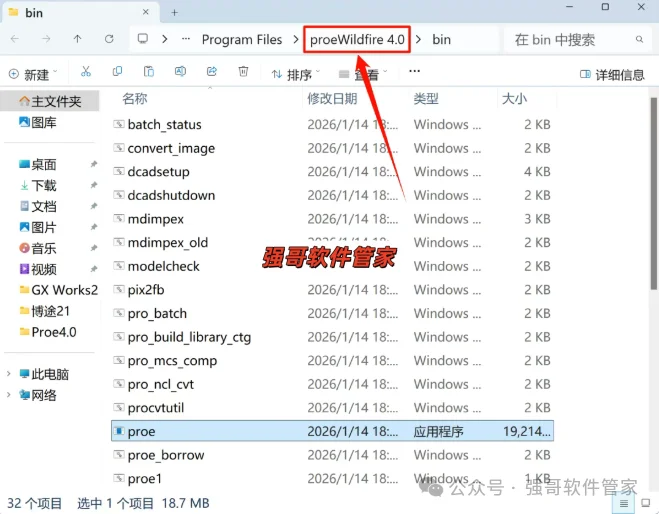Screen dimensions: 659x514
Task: Navigate to proeWildfire 4.0 breadcrumb
Action: pyautogui.click(x=357, y=40)
